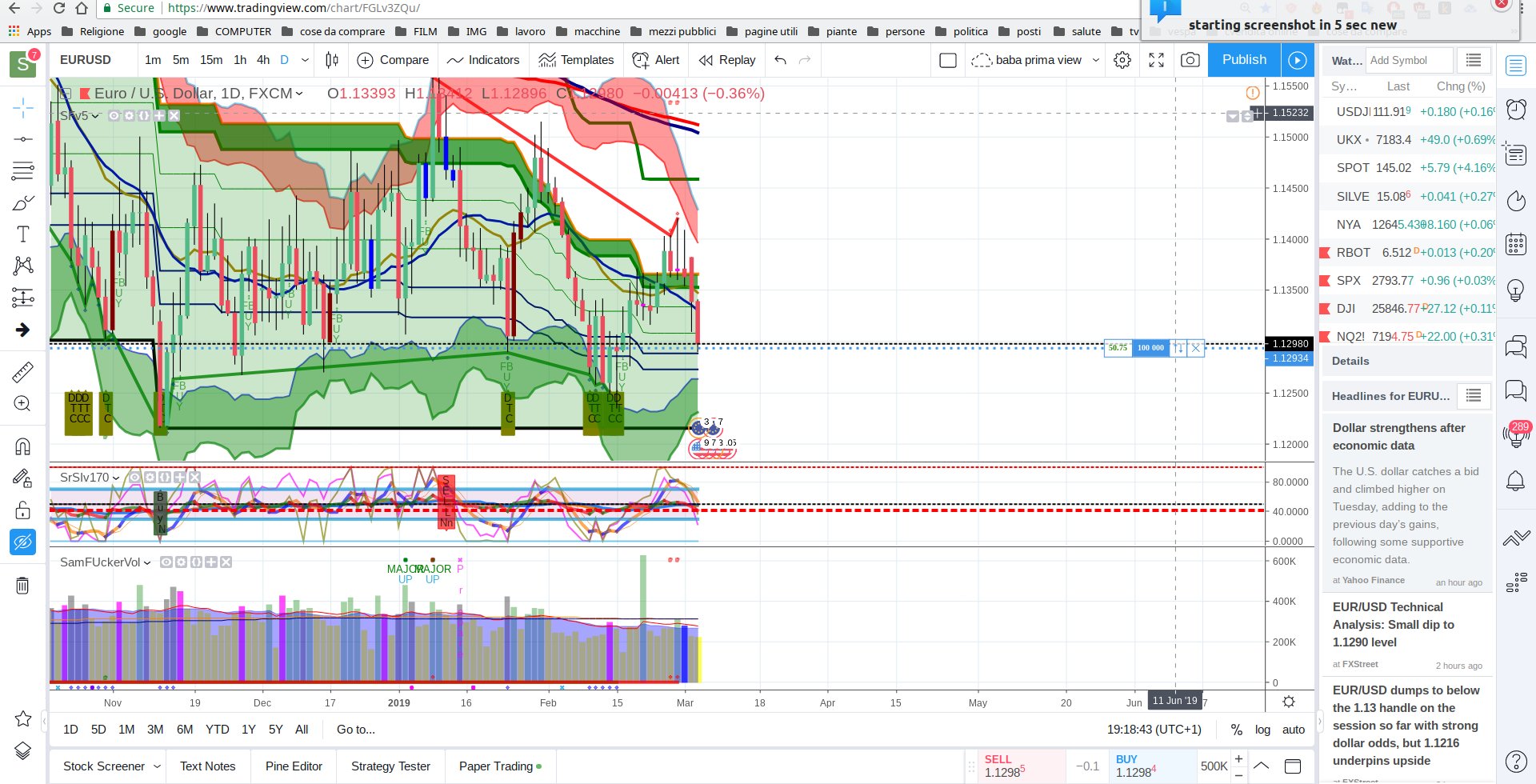Switch to the Text Notes tab

click(x=208, y=766)
